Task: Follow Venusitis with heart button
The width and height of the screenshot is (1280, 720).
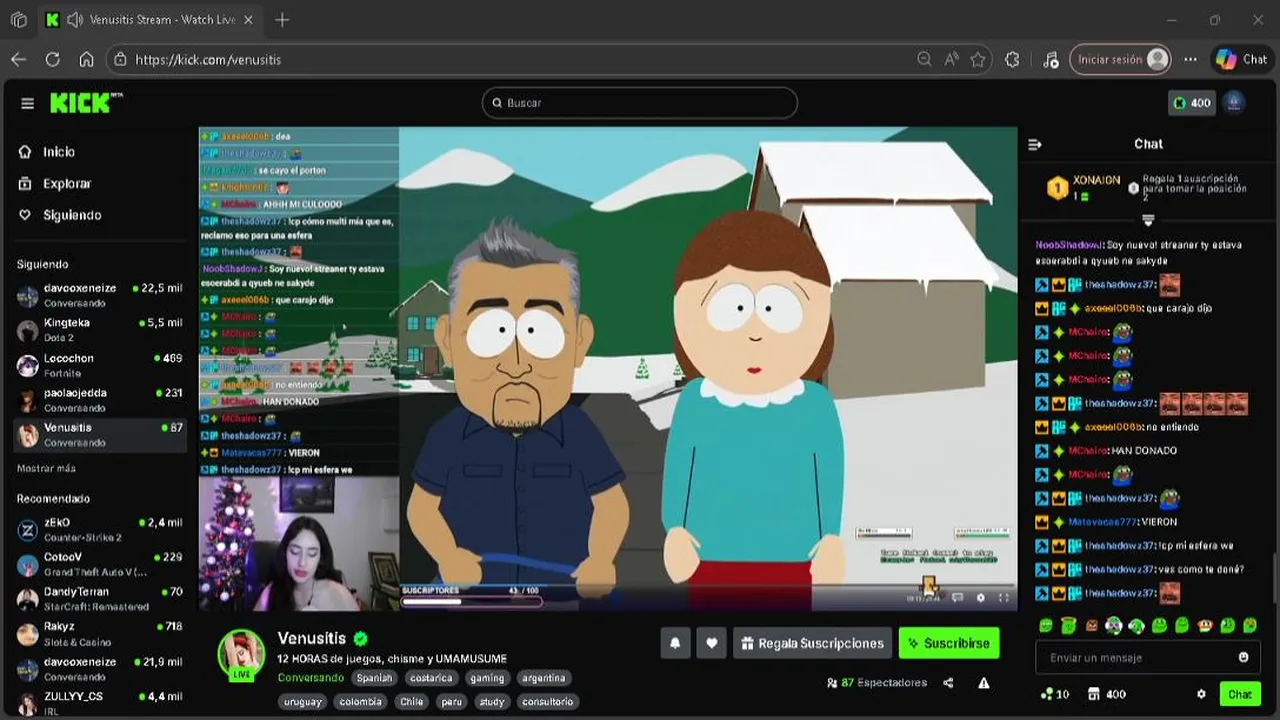Action: (711, 643)
